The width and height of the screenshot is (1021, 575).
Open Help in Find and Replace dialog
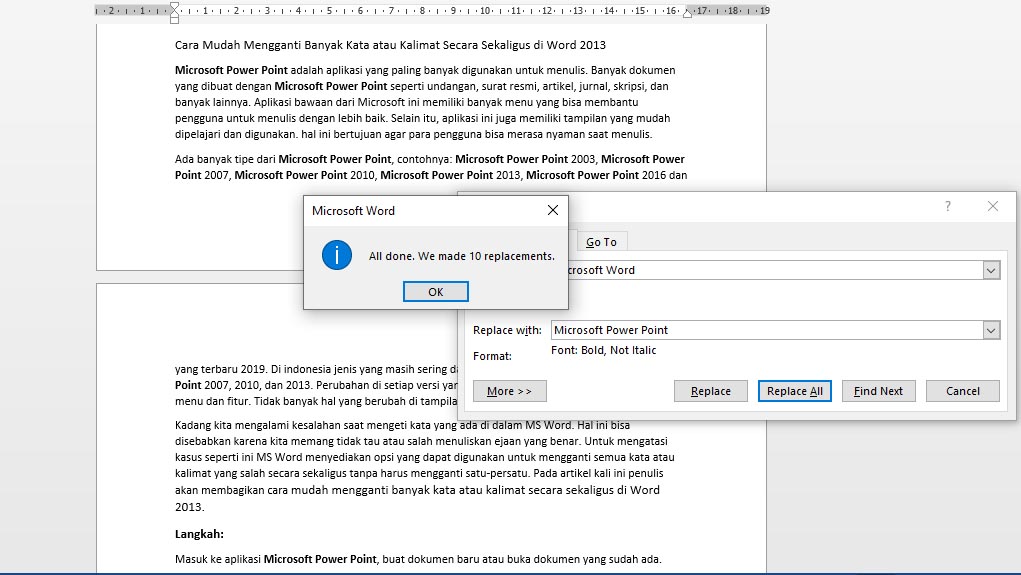click(x=948, y=206)
